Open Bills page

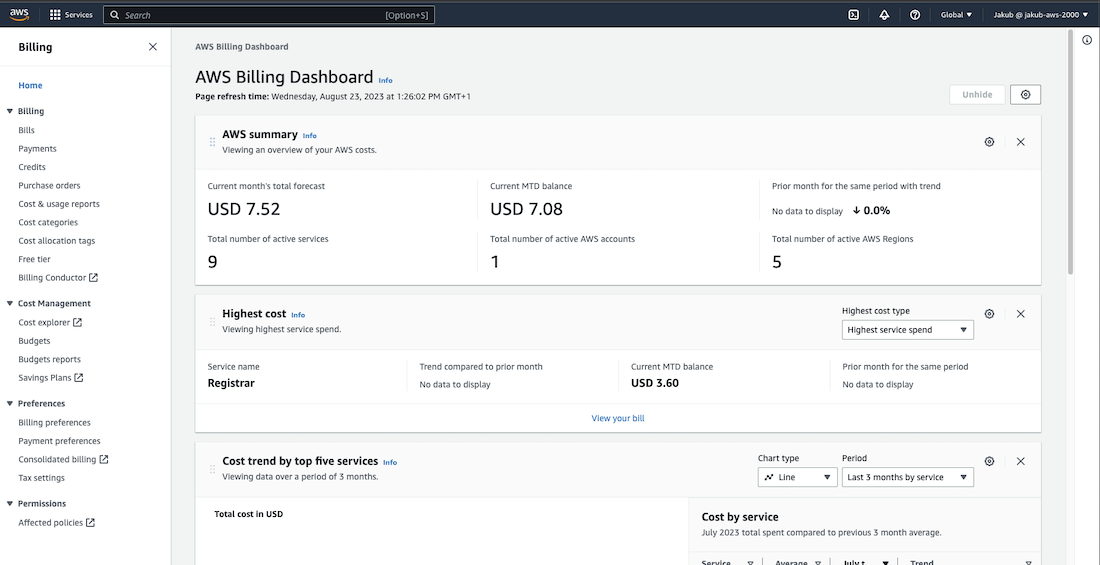pos(27,130)
